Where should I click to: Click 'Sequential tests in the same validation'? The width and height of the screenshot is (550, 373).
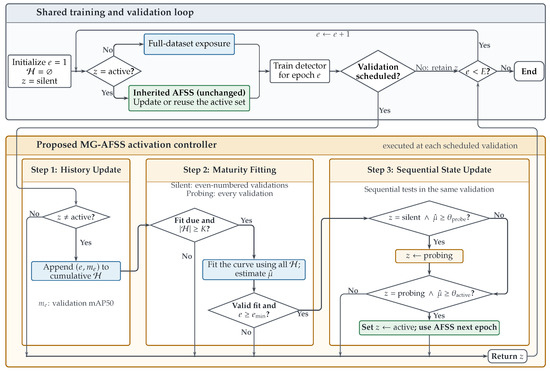click(x=429, y=189)
